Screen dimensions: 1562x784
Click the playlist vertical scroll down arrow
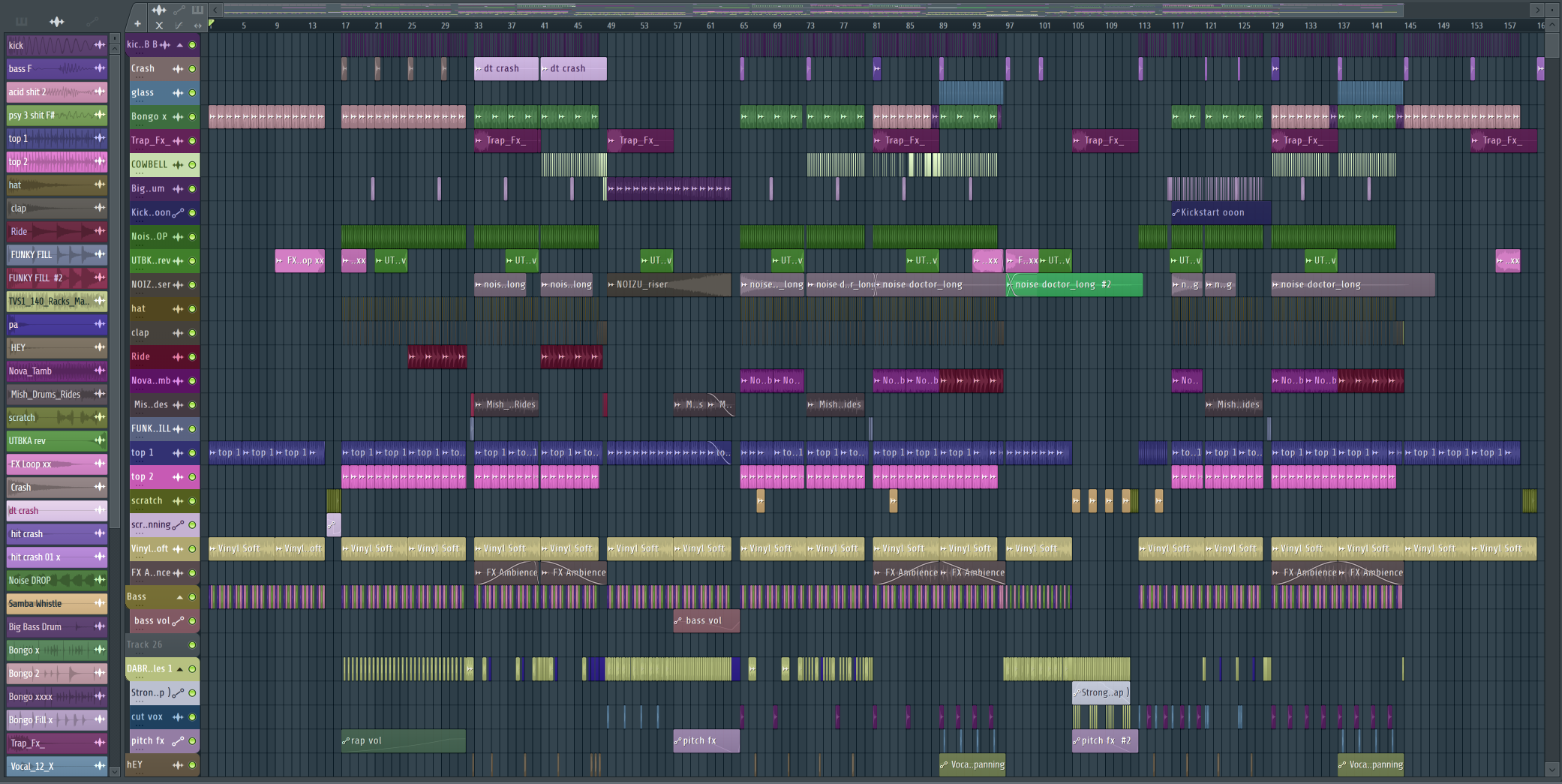tap(1552, 770)
